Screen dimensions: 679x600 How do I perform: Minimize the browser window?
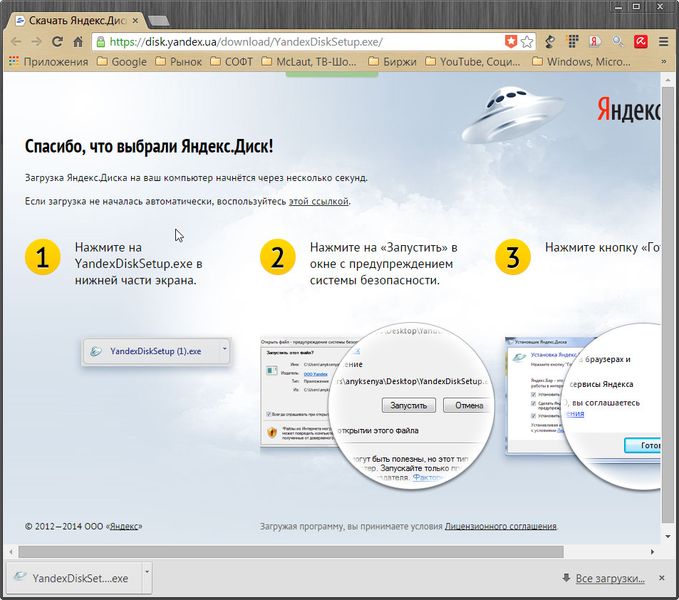[618, 6]
